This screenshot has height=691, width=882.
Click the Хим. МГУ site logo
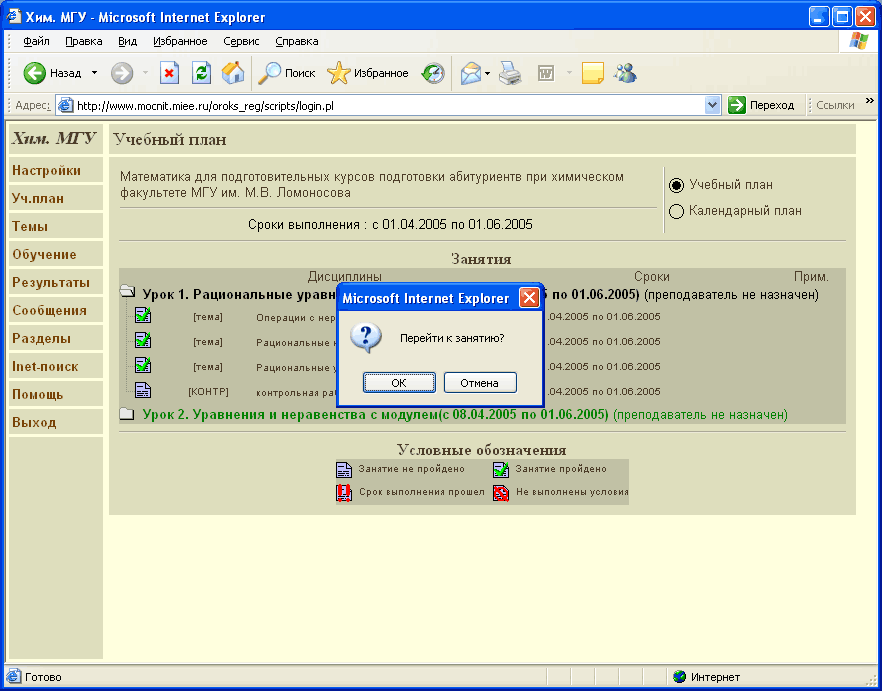click(x=54, y=138)
